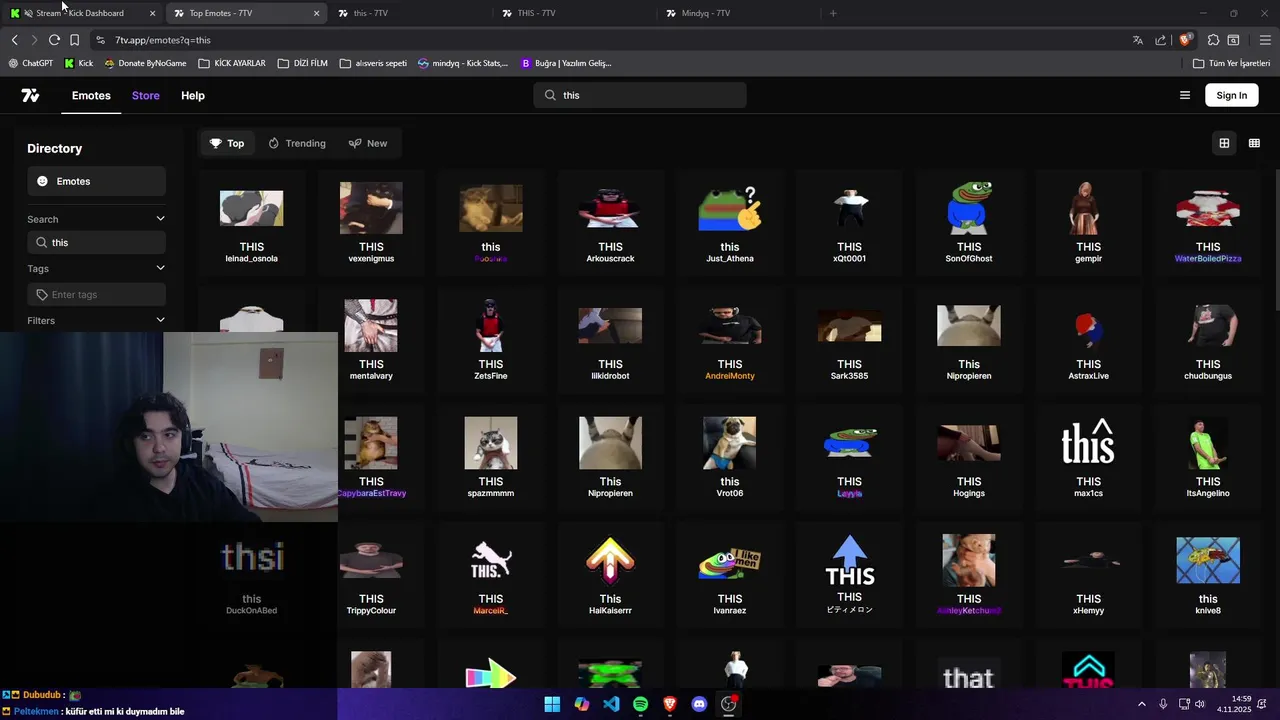Click the browser address bar URL

click(163, 40)
